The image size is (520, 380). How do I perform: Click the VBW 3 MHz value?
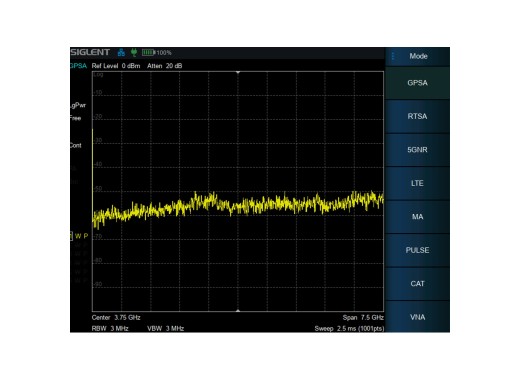166,329
